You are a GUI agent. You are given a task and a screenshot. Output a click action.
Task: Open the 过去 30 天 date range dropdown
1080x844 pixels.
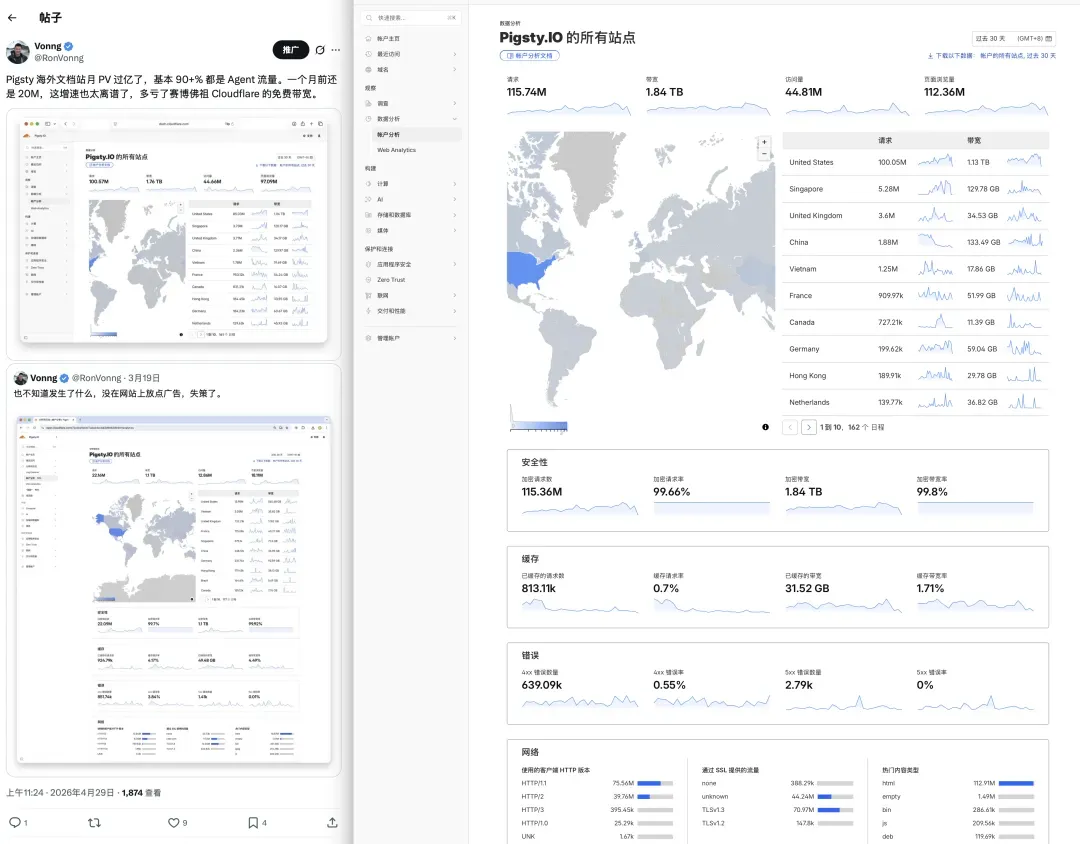click(x=1014, y=39)
